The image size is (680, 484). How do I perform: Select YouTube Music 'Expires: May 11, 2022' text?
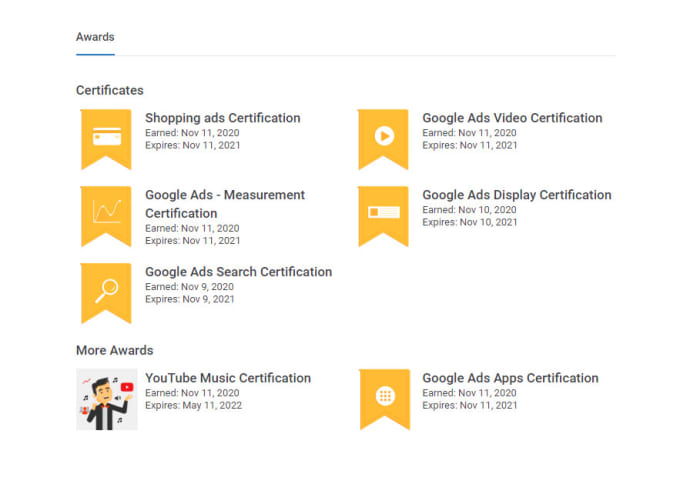(x=193, y=406)
